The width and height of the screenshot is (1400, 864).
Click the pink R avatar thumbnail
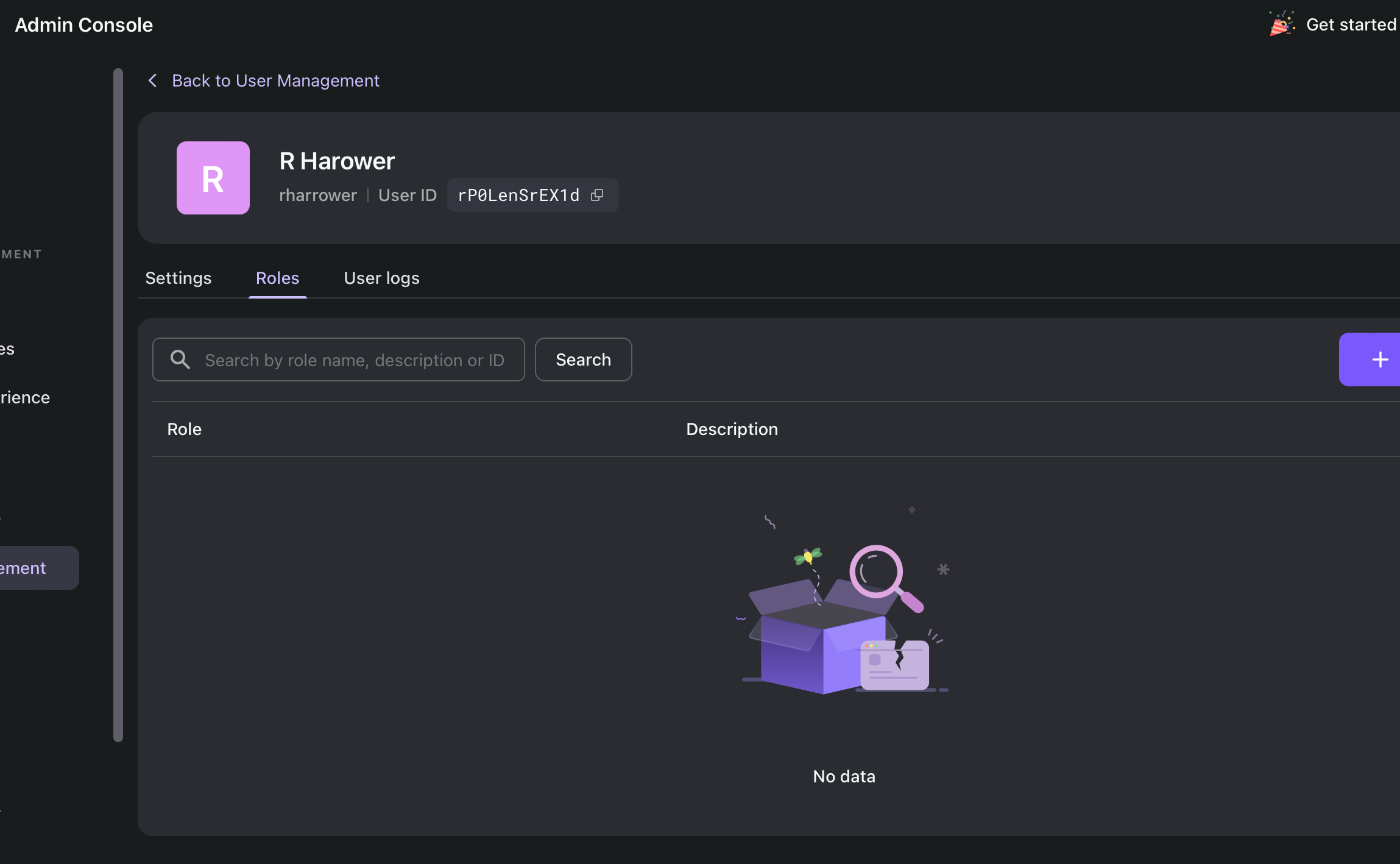[x=213, y=178]
